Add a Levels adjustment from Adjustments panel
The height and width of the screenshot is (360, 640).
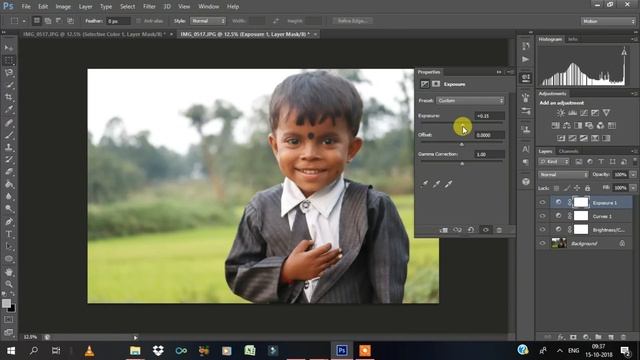[x=573, y=113]
